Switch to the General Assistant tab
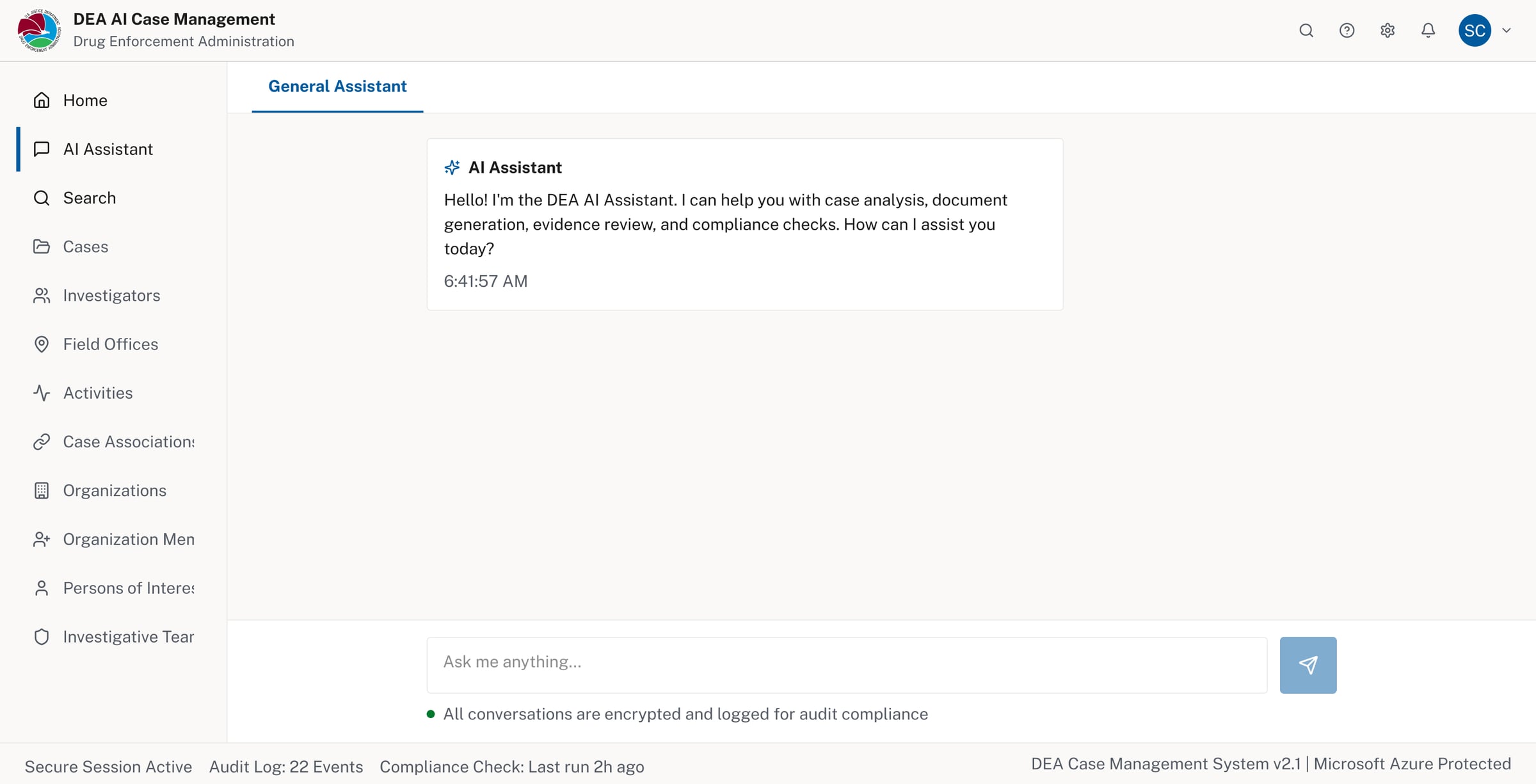Viewport: 1536px width, 784px height. coord(337,86)
